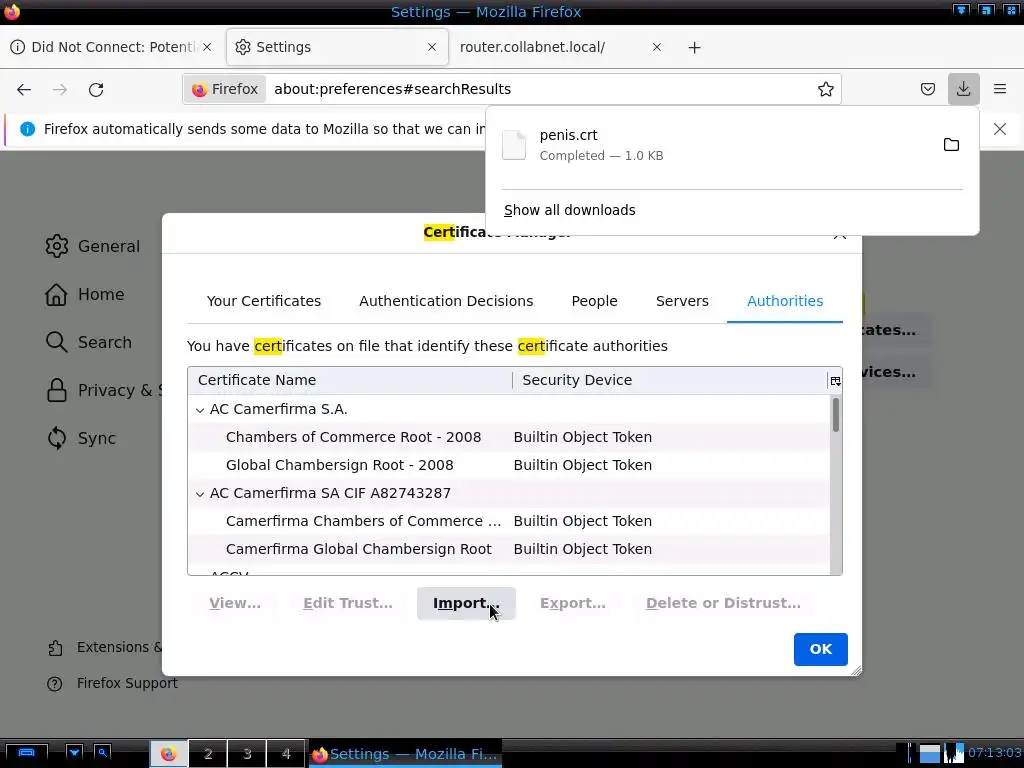Close the Settings tab
The height and width of the screenshot is (768, 1024).
432,47
